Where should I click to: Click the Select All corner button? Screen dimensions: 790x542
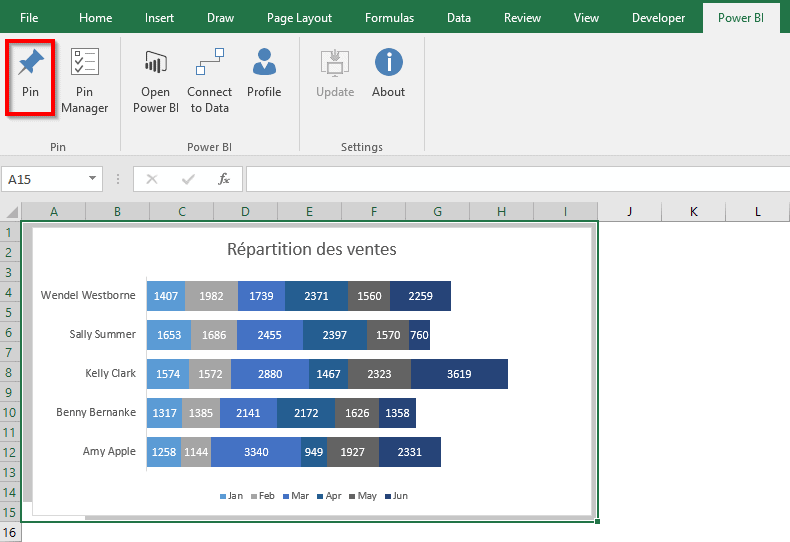click(x=11, y=212)
